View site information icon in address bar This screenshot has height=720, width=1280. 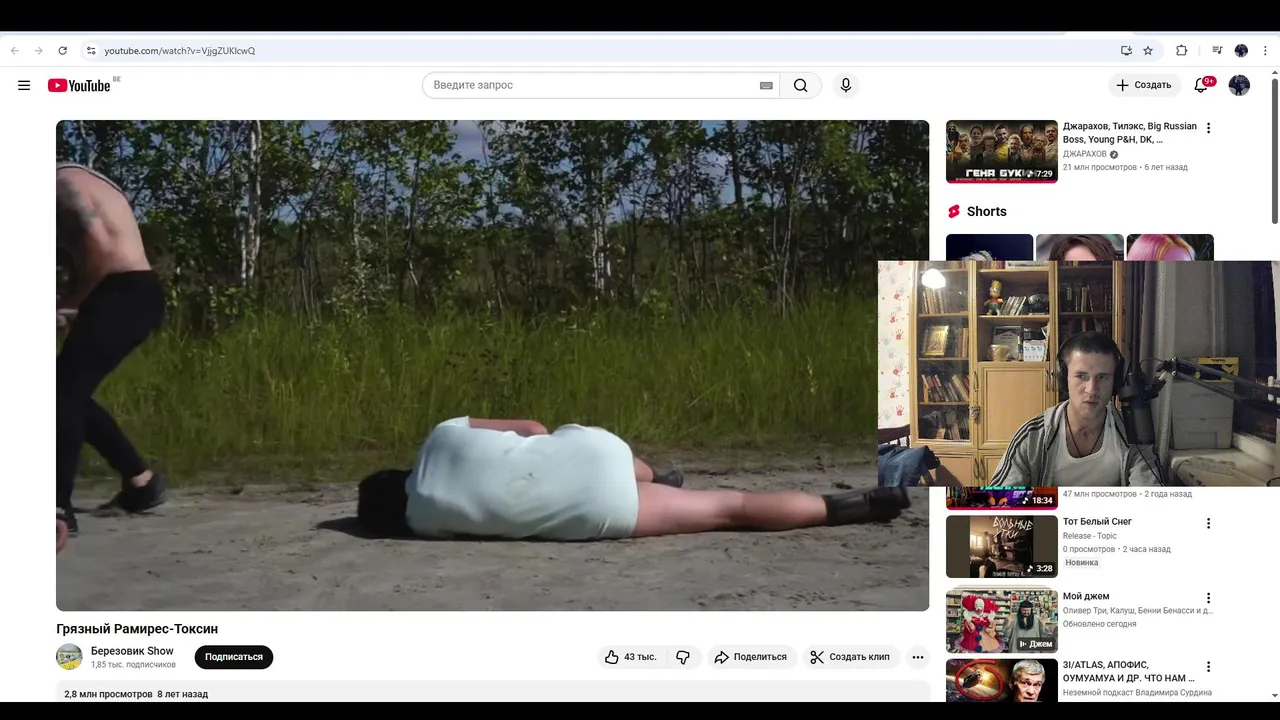tap(91, 51)
